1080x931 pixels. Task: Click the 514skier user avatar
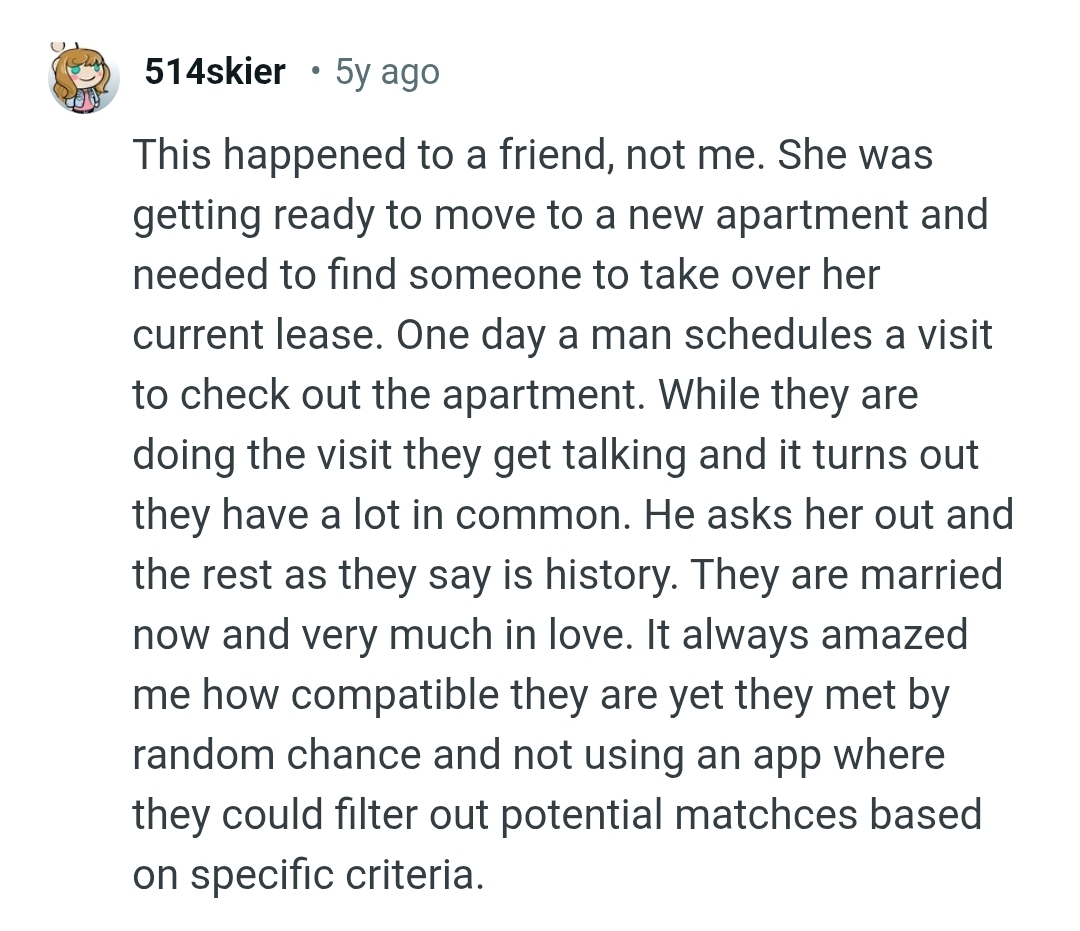pyautogui.click(x=85, y=78)
